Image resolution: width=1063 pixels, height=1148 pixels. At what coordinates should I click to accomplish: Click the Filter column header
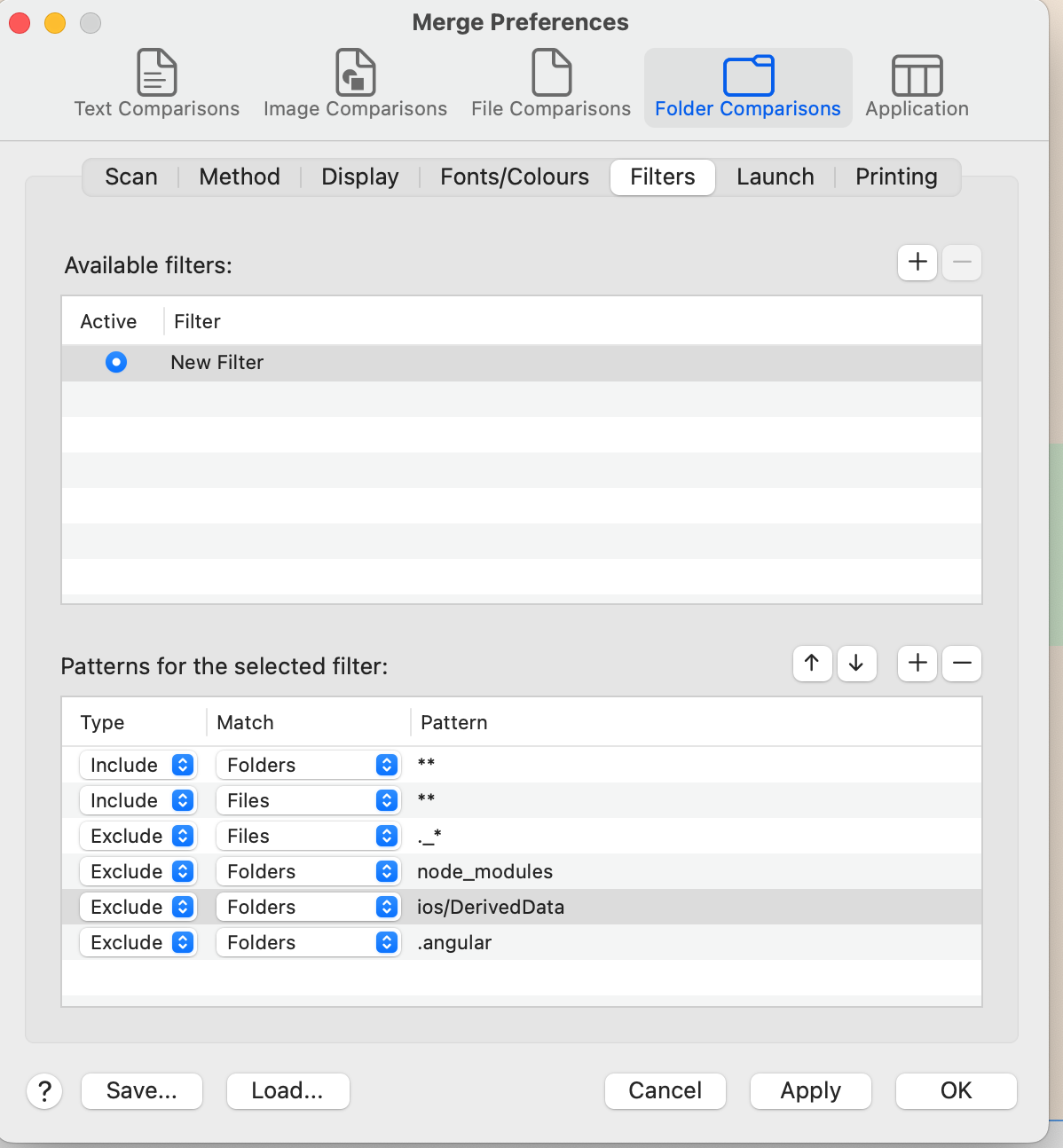197,321
